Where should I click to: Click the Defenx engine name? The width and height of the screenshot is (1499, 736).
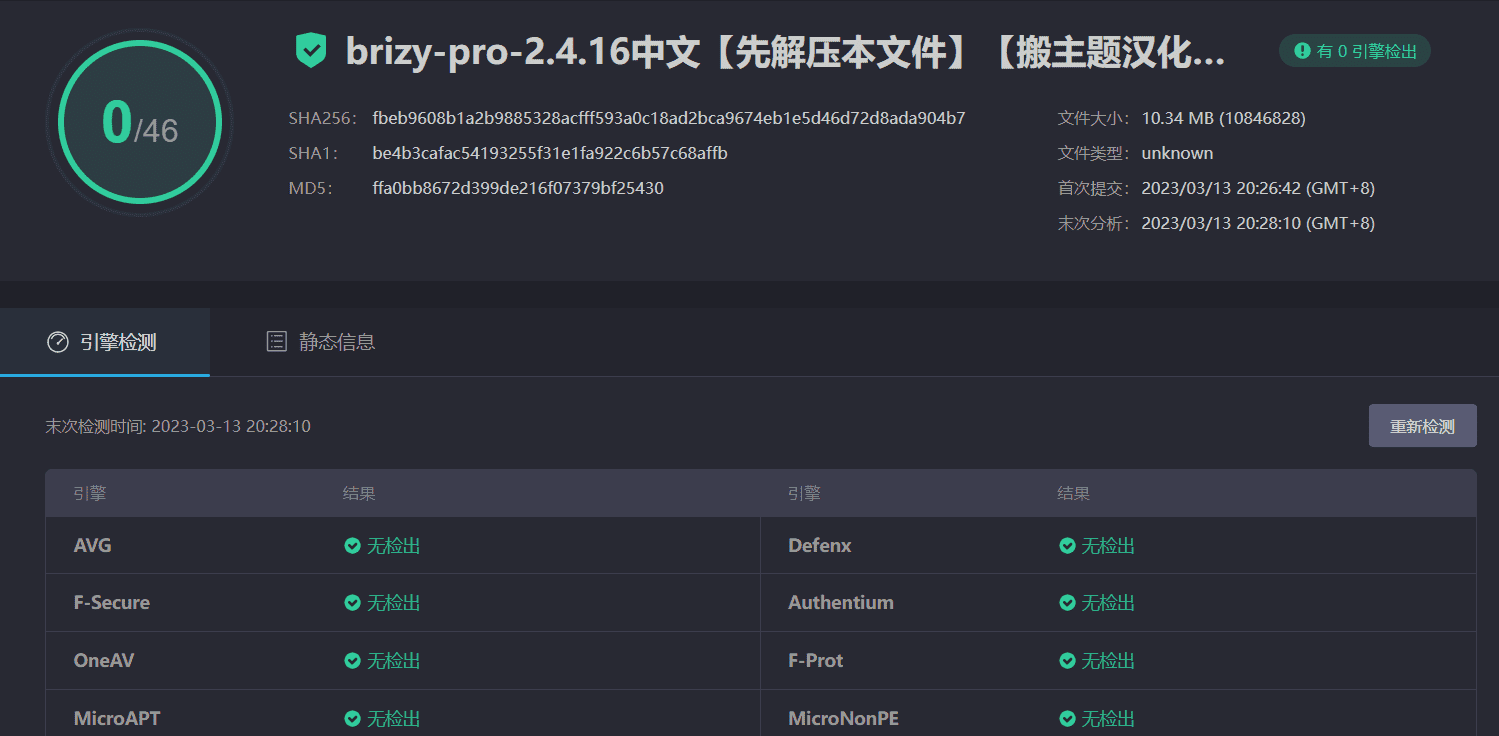click(x=820, y=546)
